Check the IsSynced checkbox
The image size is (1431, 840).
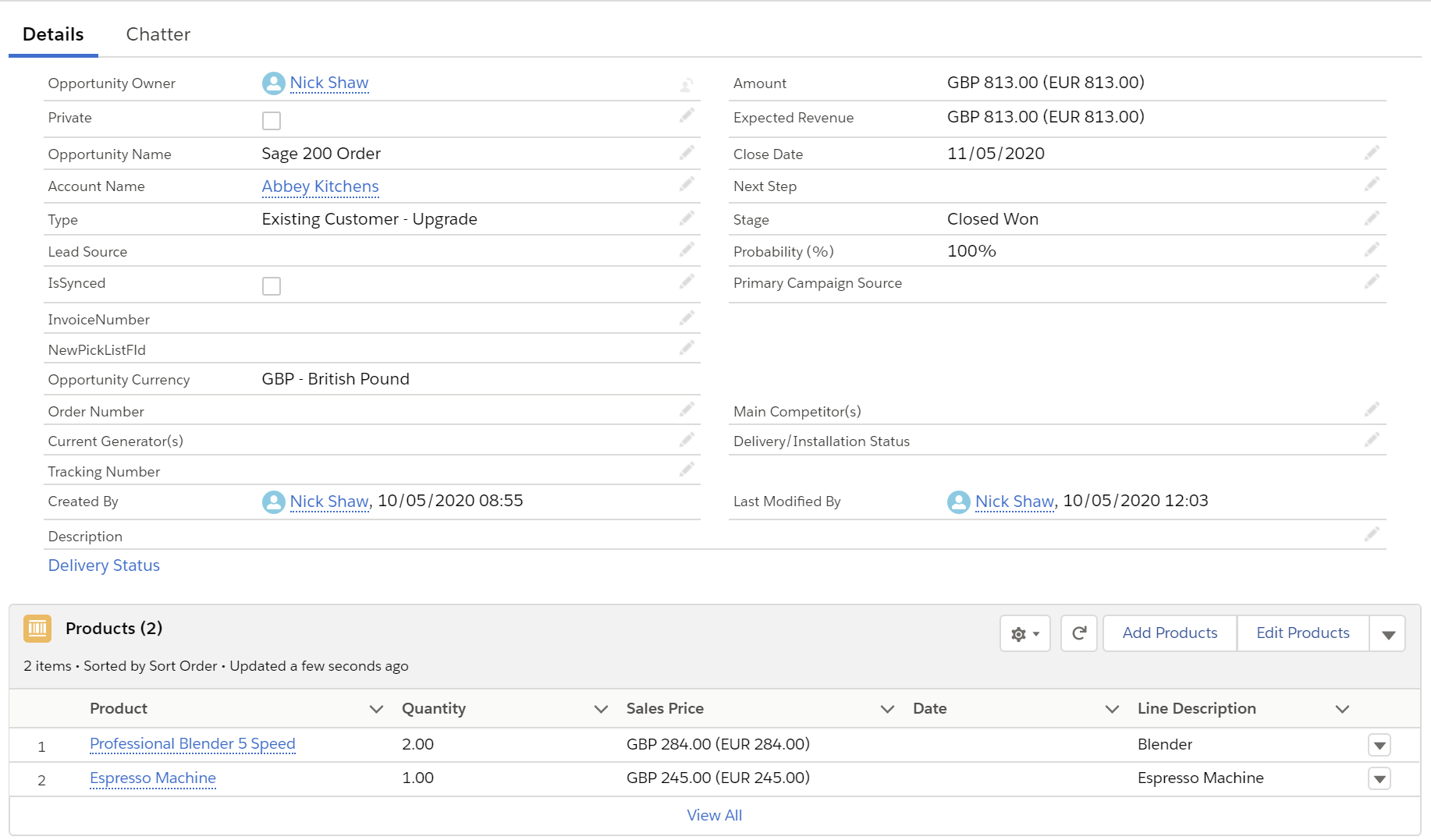tap(272, 286)
